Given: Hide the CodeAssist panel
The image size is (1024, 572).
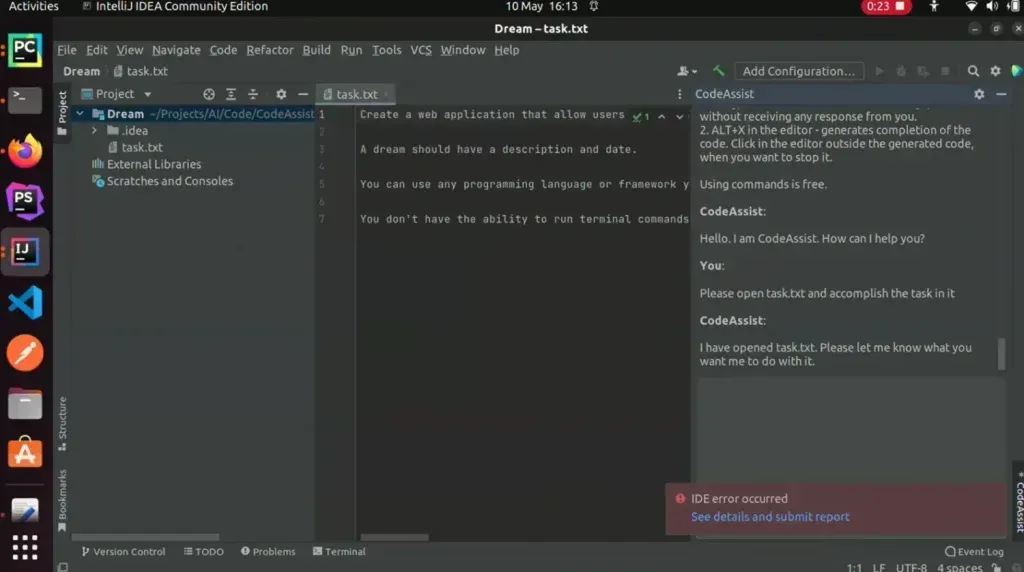Looking at the screenshot, I should tap(1001, 94).
